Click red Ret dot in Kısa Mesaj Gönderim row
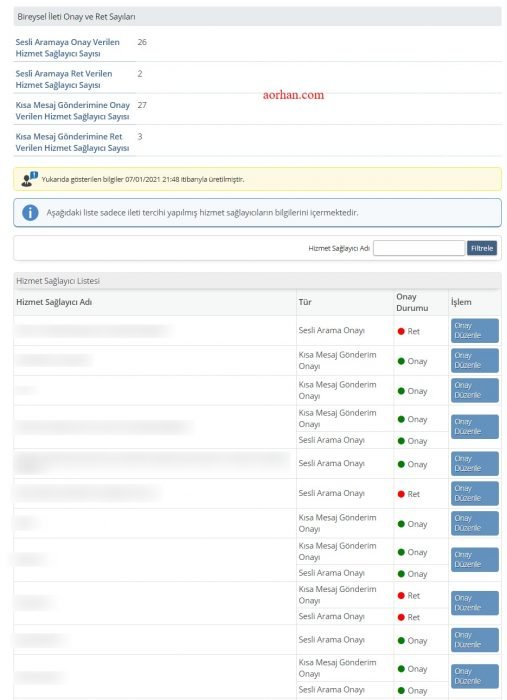The height and width of the screenshot is (700, 507). click(x=401, y=596)
